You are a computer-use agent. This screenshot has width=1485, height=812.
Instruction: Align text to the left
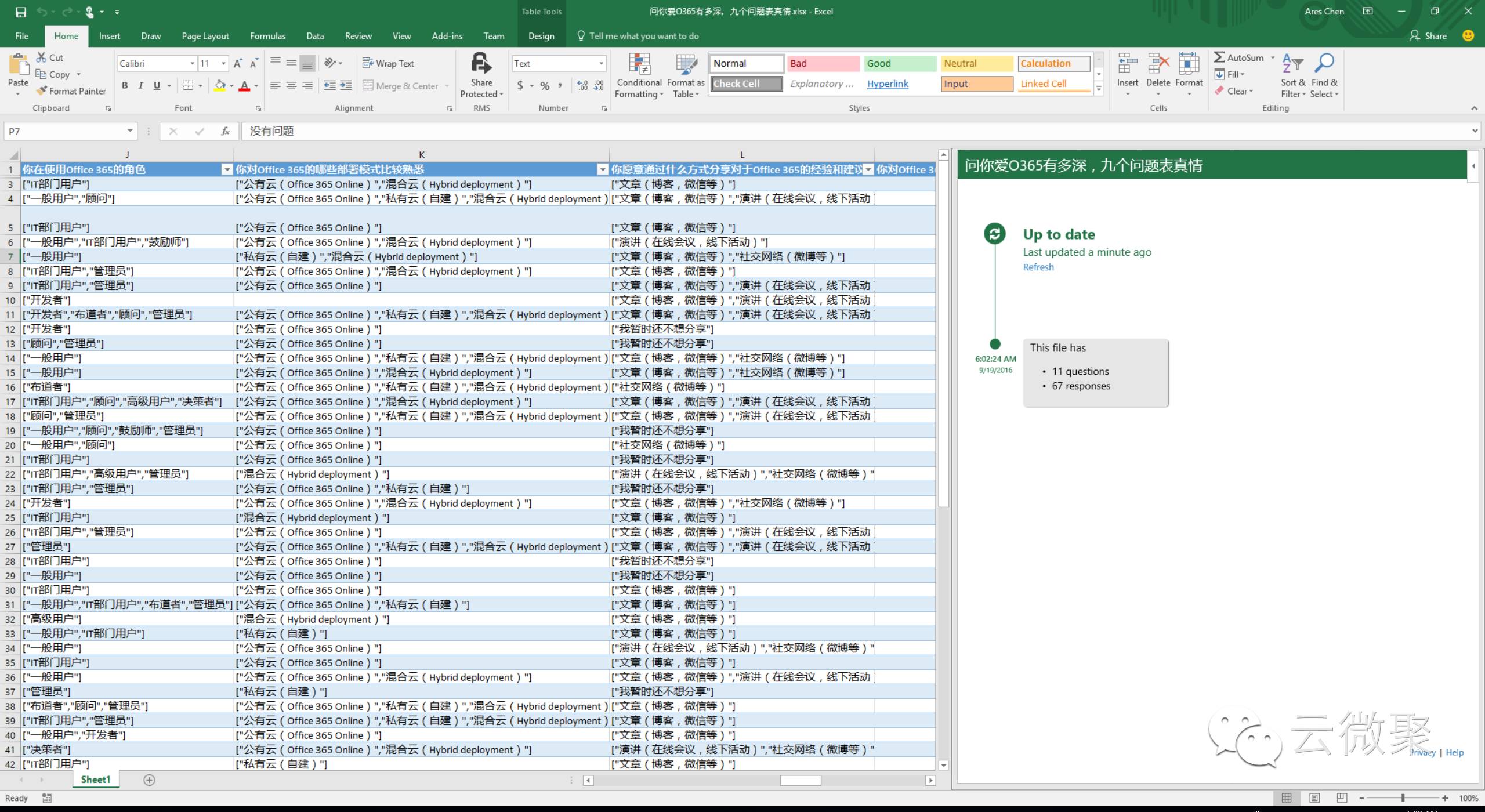pyautogui.click(x=276, y=86)
